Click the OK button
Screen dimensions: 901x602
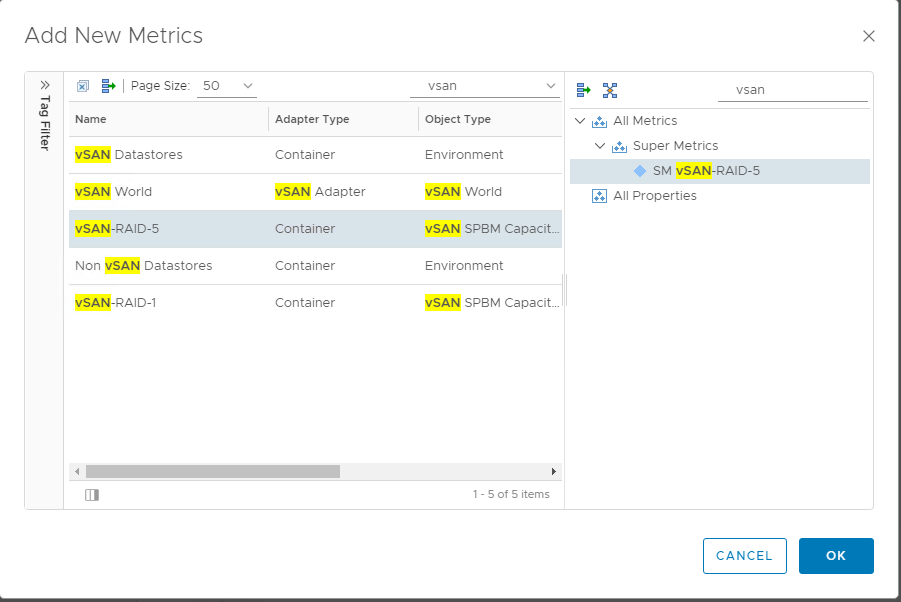coord(836,555)
